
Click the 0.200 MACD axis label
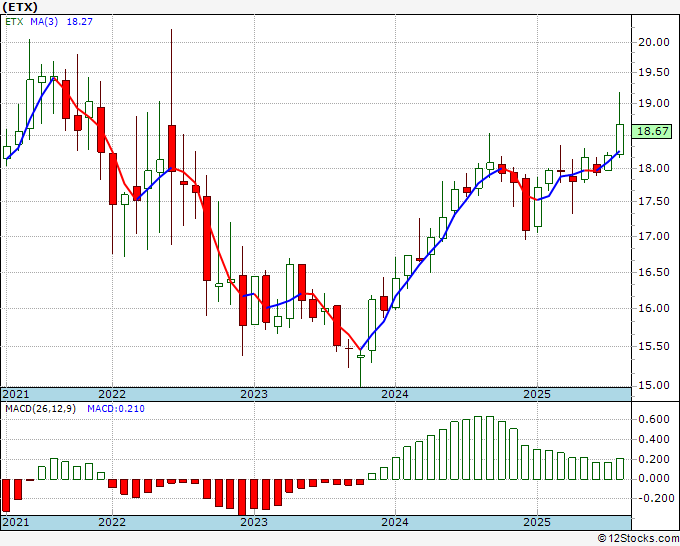click(654, 459)
